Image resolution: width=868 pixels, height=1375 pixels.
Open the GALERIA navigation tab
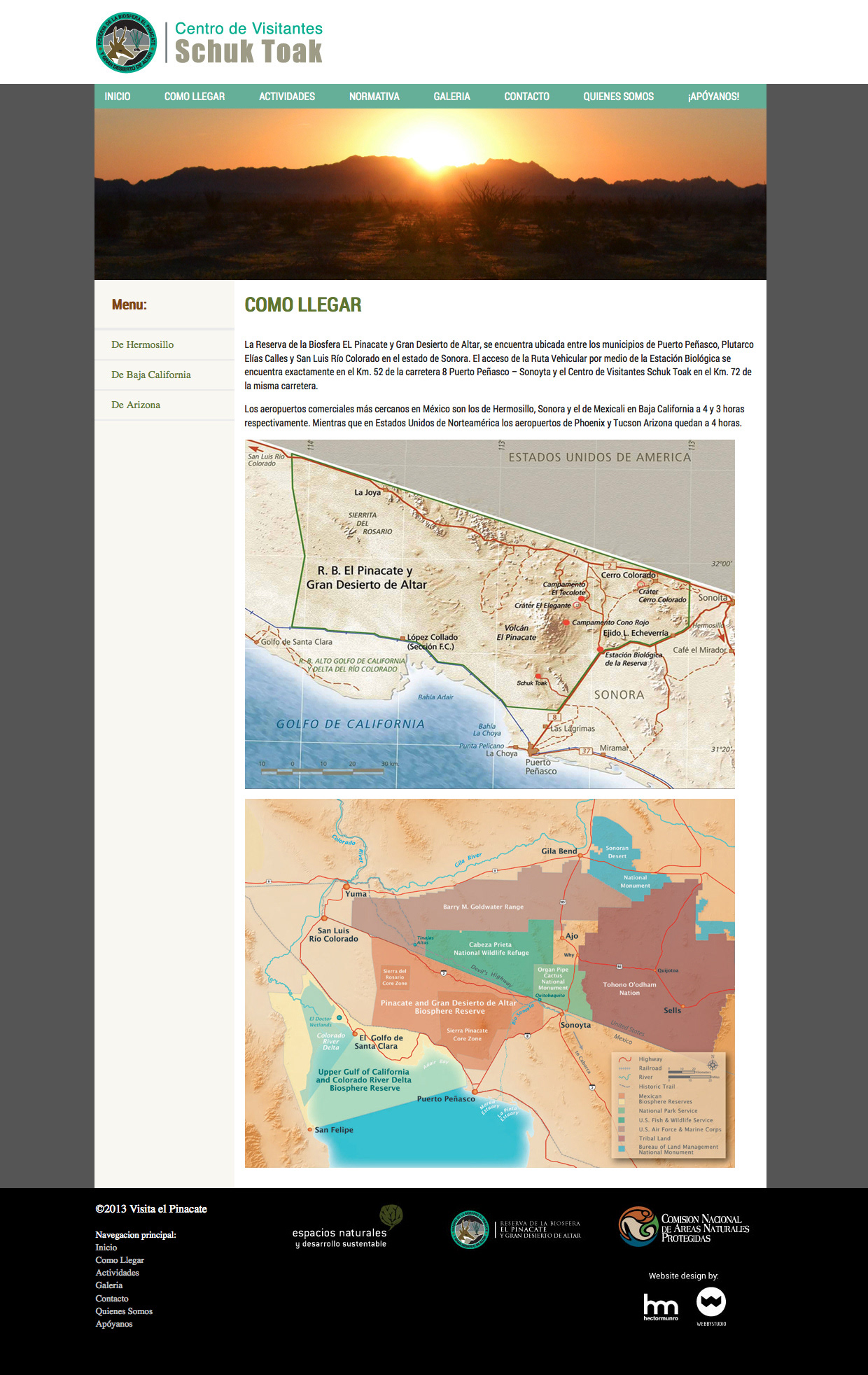[451, 97]
